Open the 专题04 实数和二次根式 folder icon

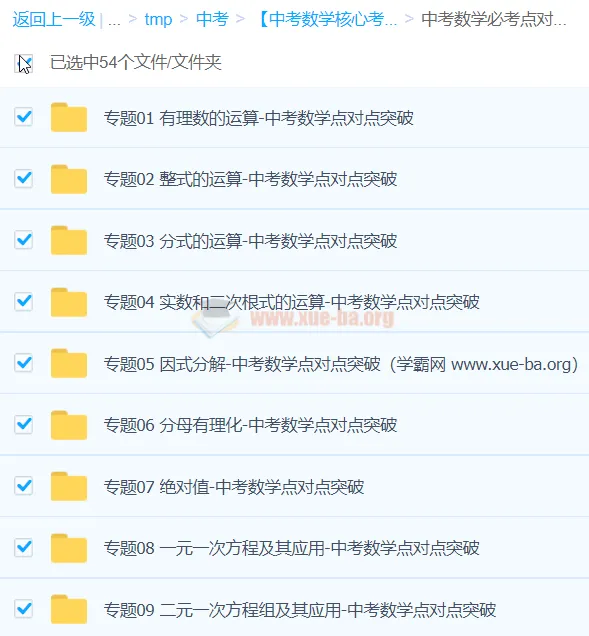click(69, 302)
